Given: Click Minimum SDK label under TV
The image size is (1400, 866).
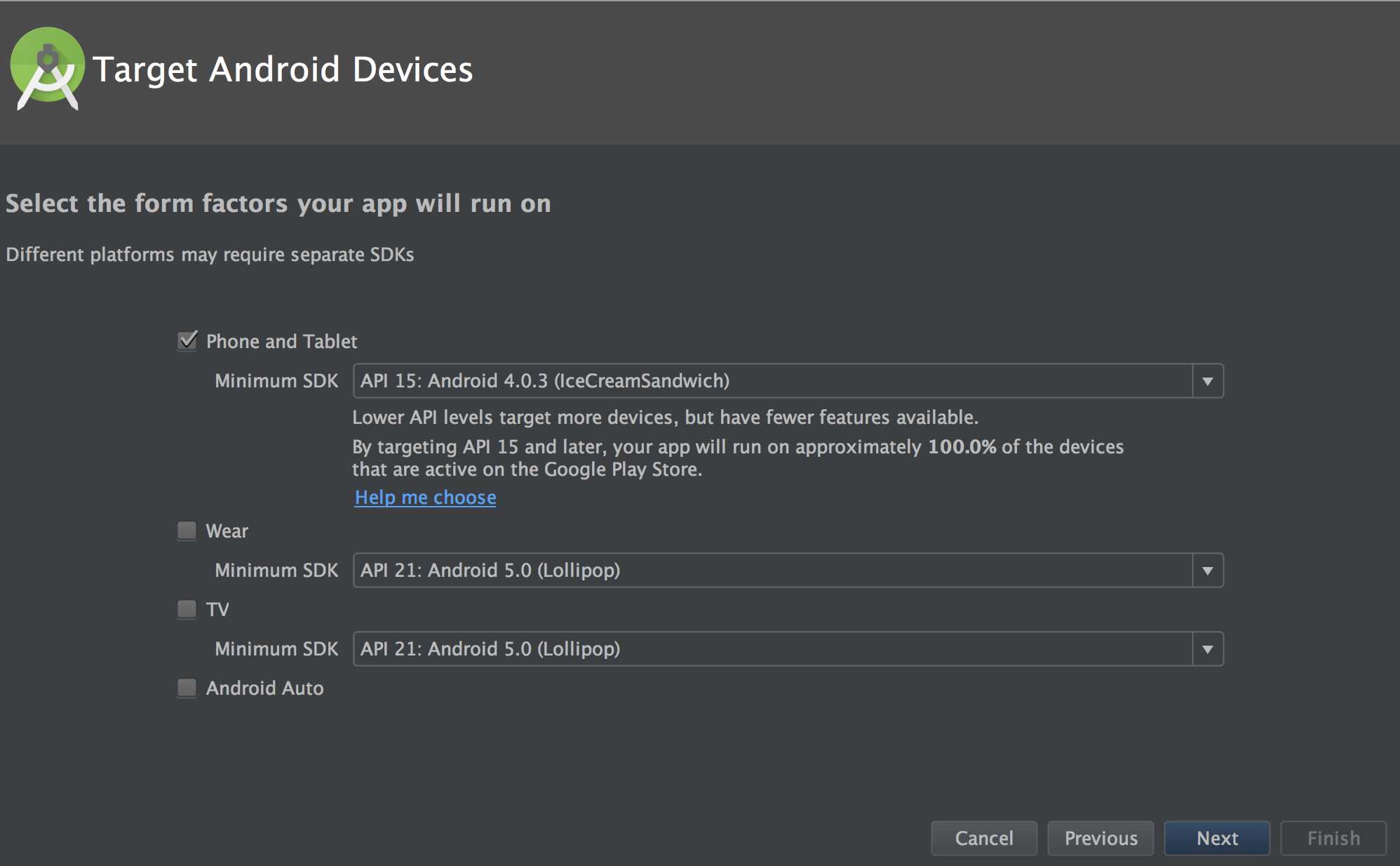Looking at the screenshot, I should [x=276, y=649].
